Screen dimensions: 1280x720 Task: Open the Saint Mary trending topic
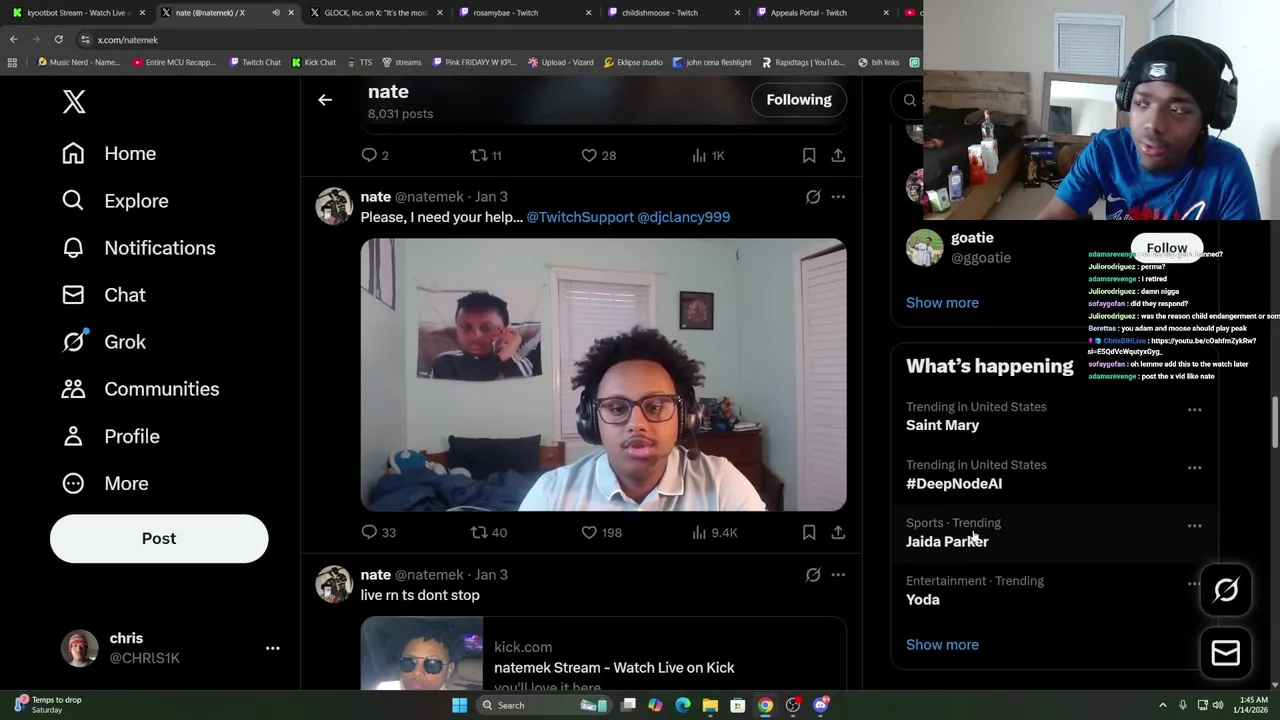tap(942, 425)
